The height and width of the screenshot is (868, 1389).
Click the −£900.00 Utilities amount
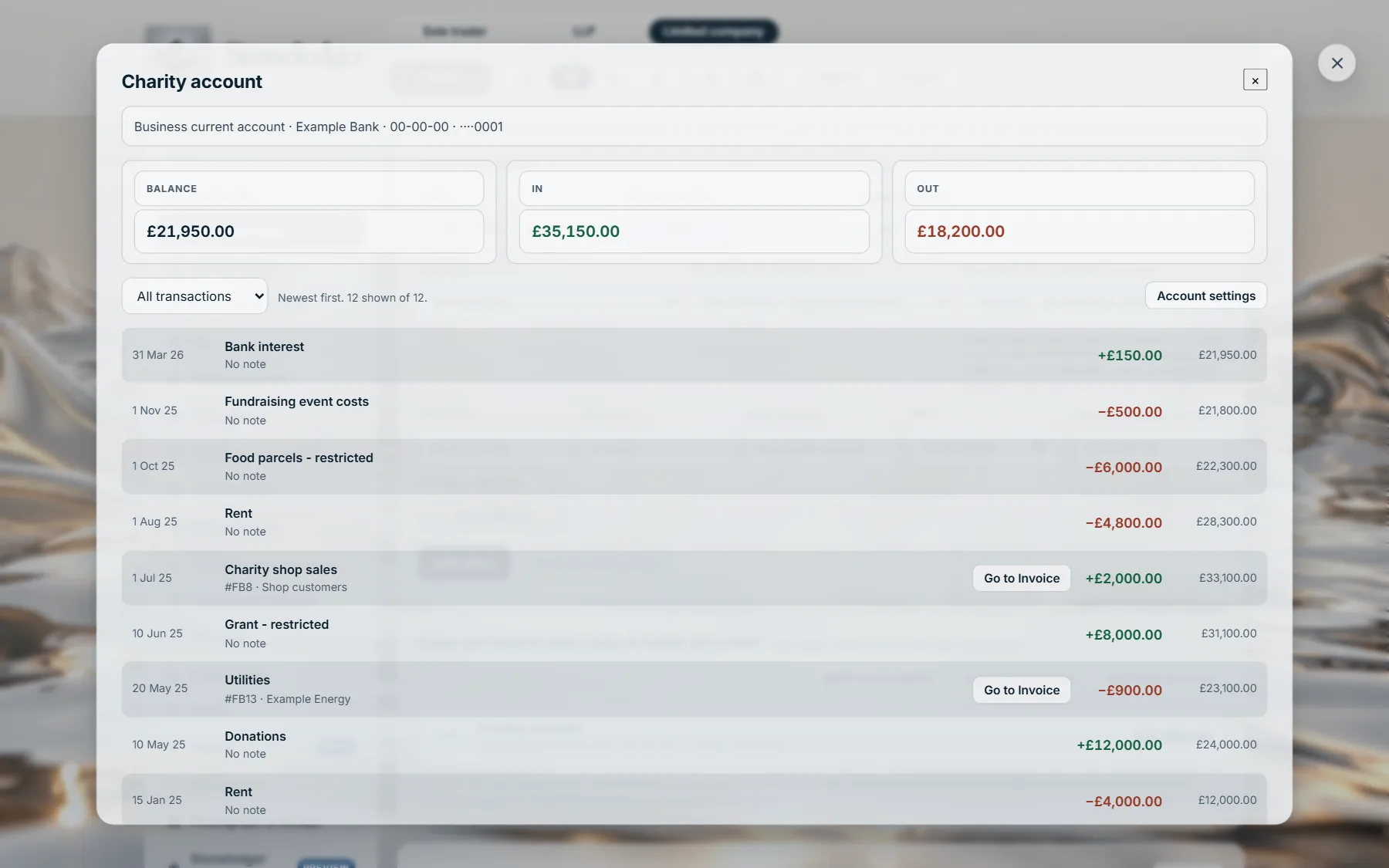click(x=1130, y=690)
